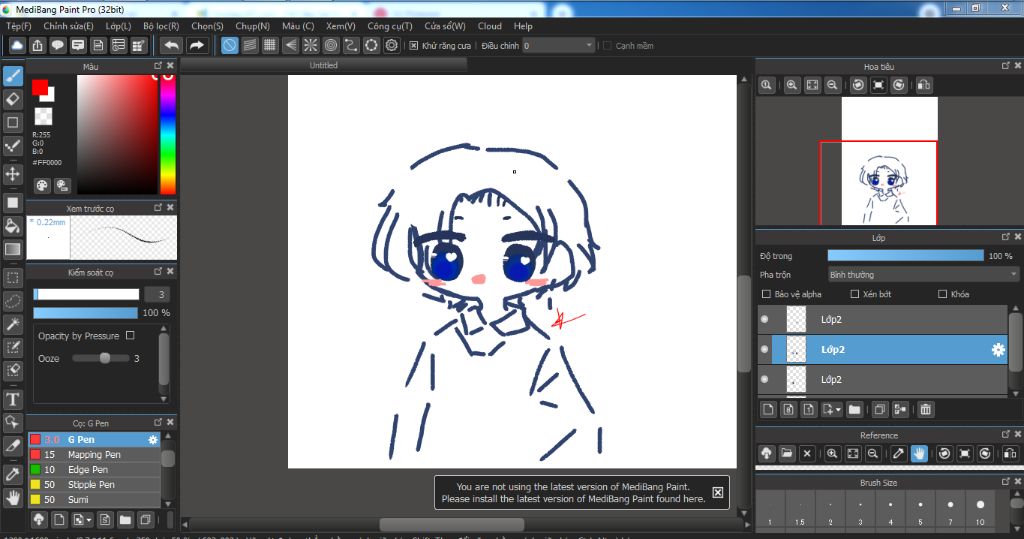Open the Công cụ(T) menu
Viewport: 1024px width, 539px height.
[390, 26]
